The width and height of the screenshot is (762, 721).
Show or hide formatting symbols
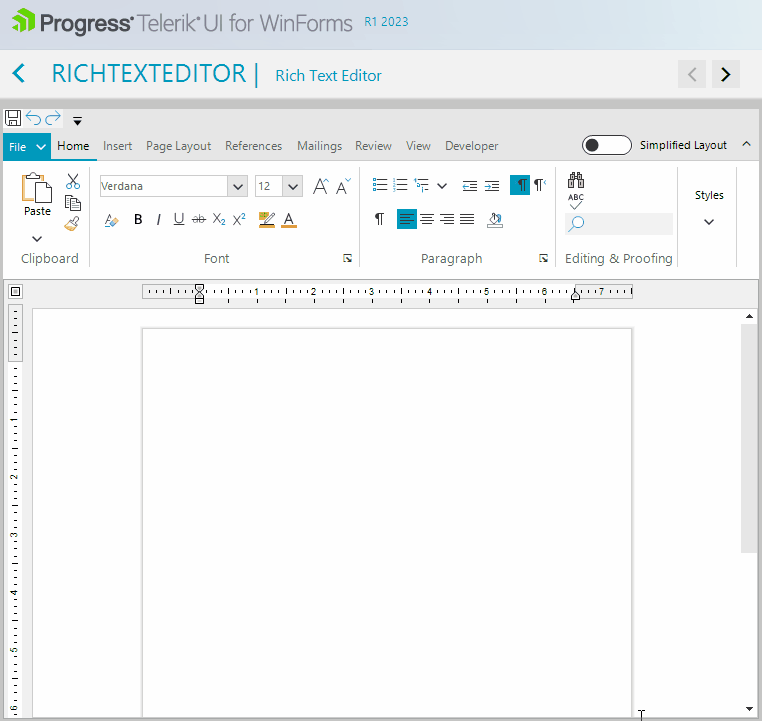pos(380,220)
